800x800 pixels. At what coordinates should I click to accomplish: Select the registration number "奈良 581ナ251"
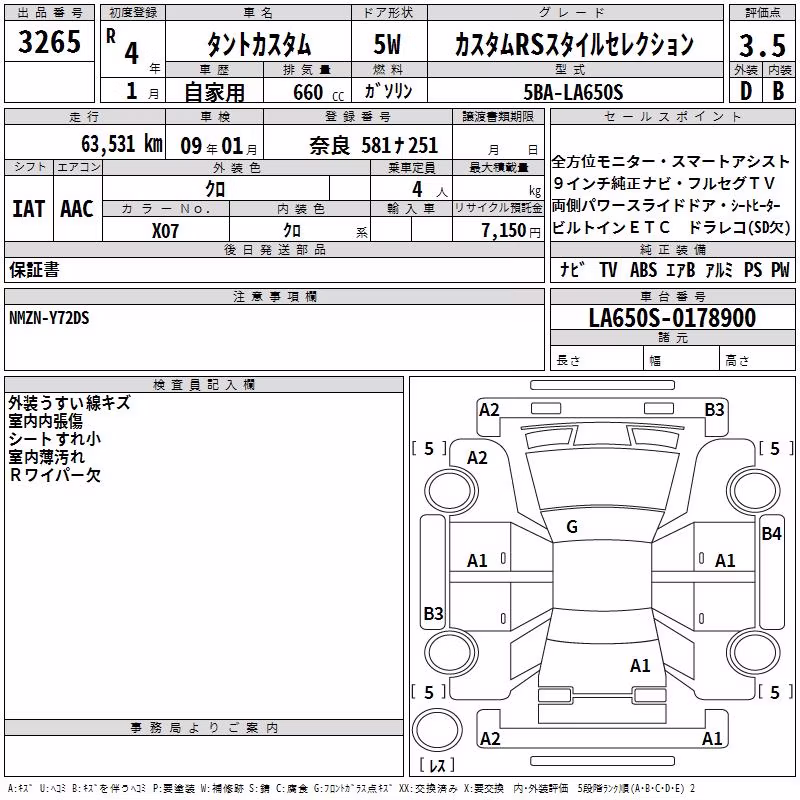pos(373,146)
